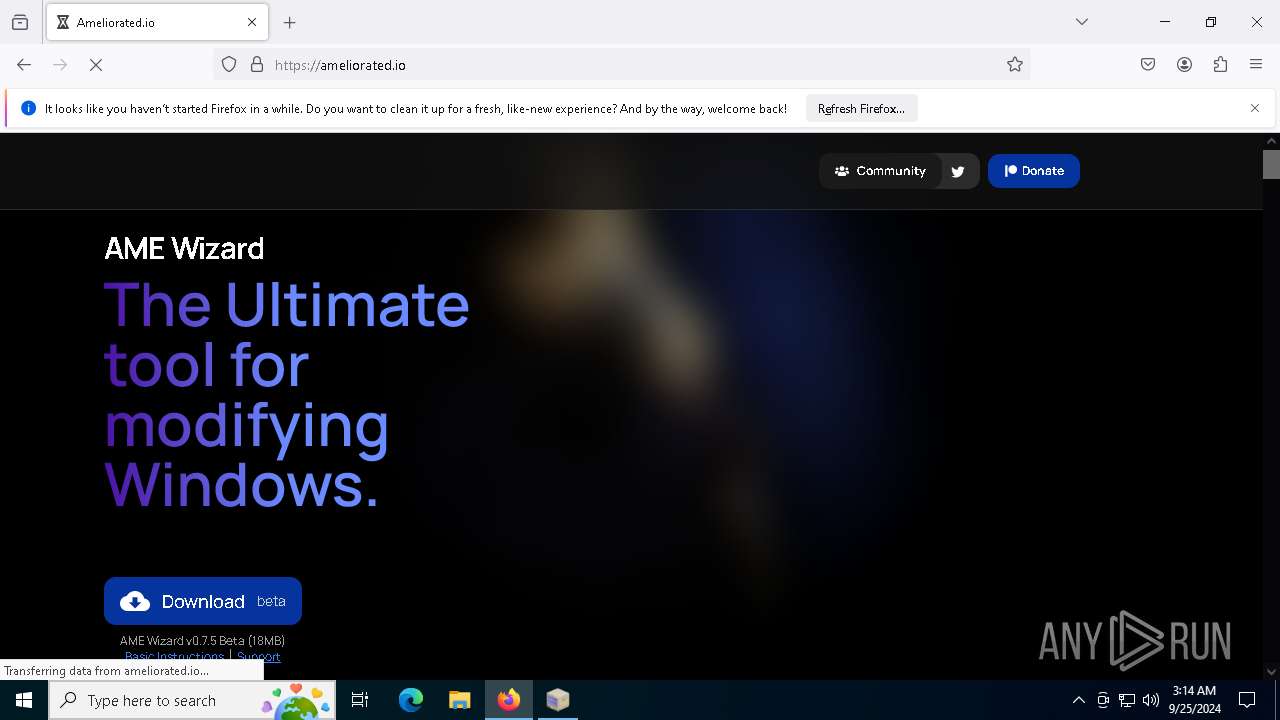Stop loading the page

96,65
